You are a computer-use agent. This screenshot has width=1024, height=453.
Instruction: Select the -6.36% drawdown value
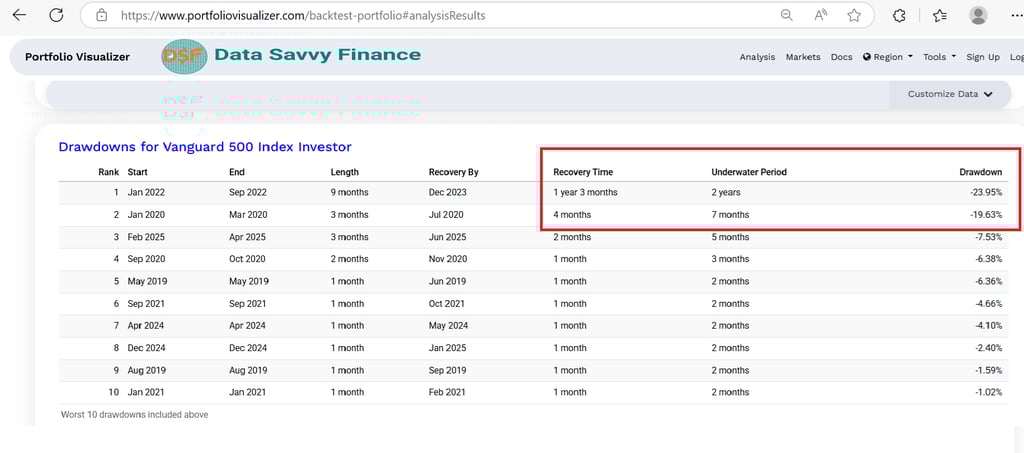(x=988, y=281)
